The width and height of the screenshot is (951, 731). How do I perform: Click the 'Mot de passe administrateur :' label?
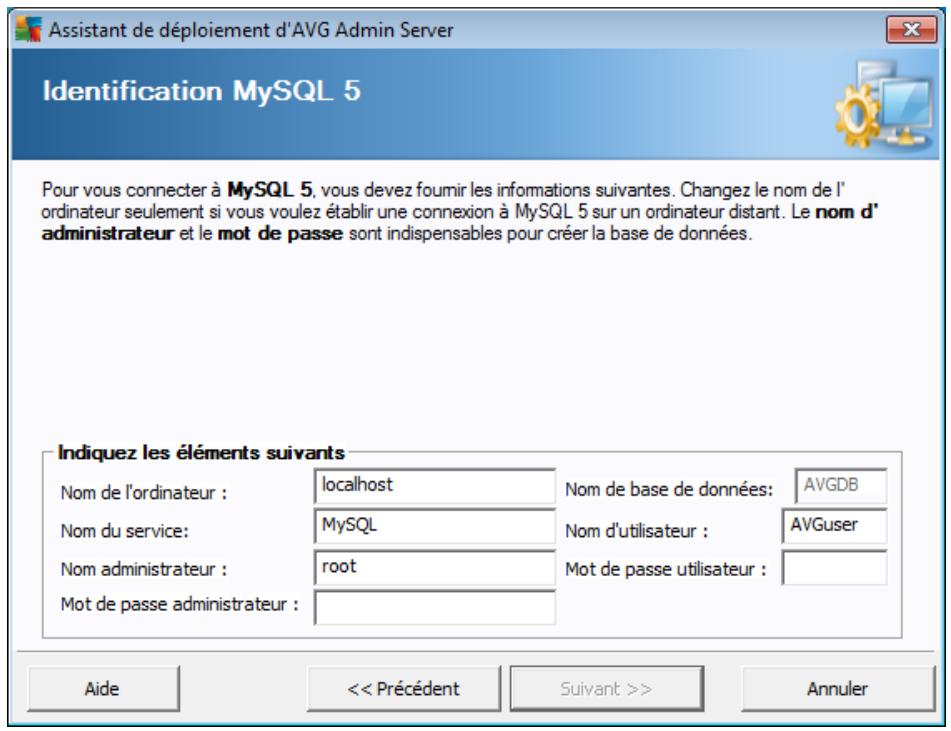180,604
